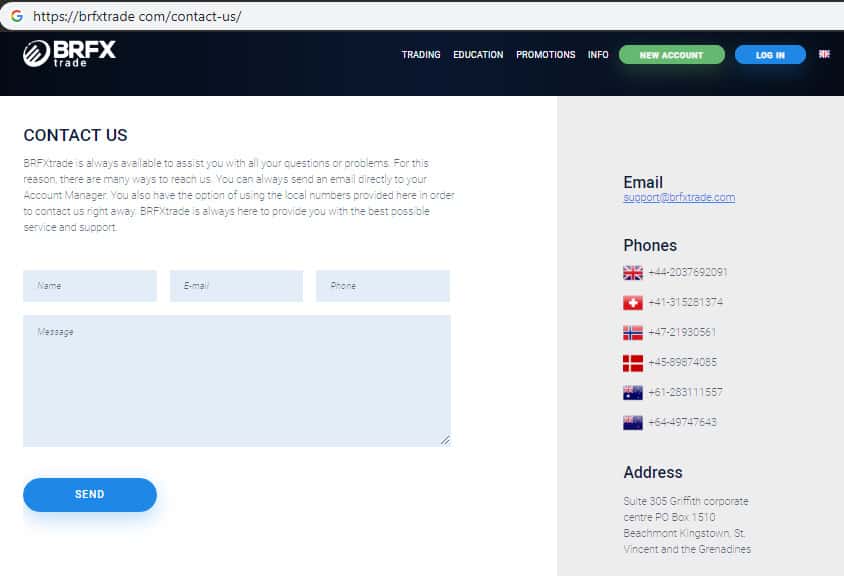This screenshot has height=576, width=844.
Task: Click the Address heading
Action: (x=653, y=473)
